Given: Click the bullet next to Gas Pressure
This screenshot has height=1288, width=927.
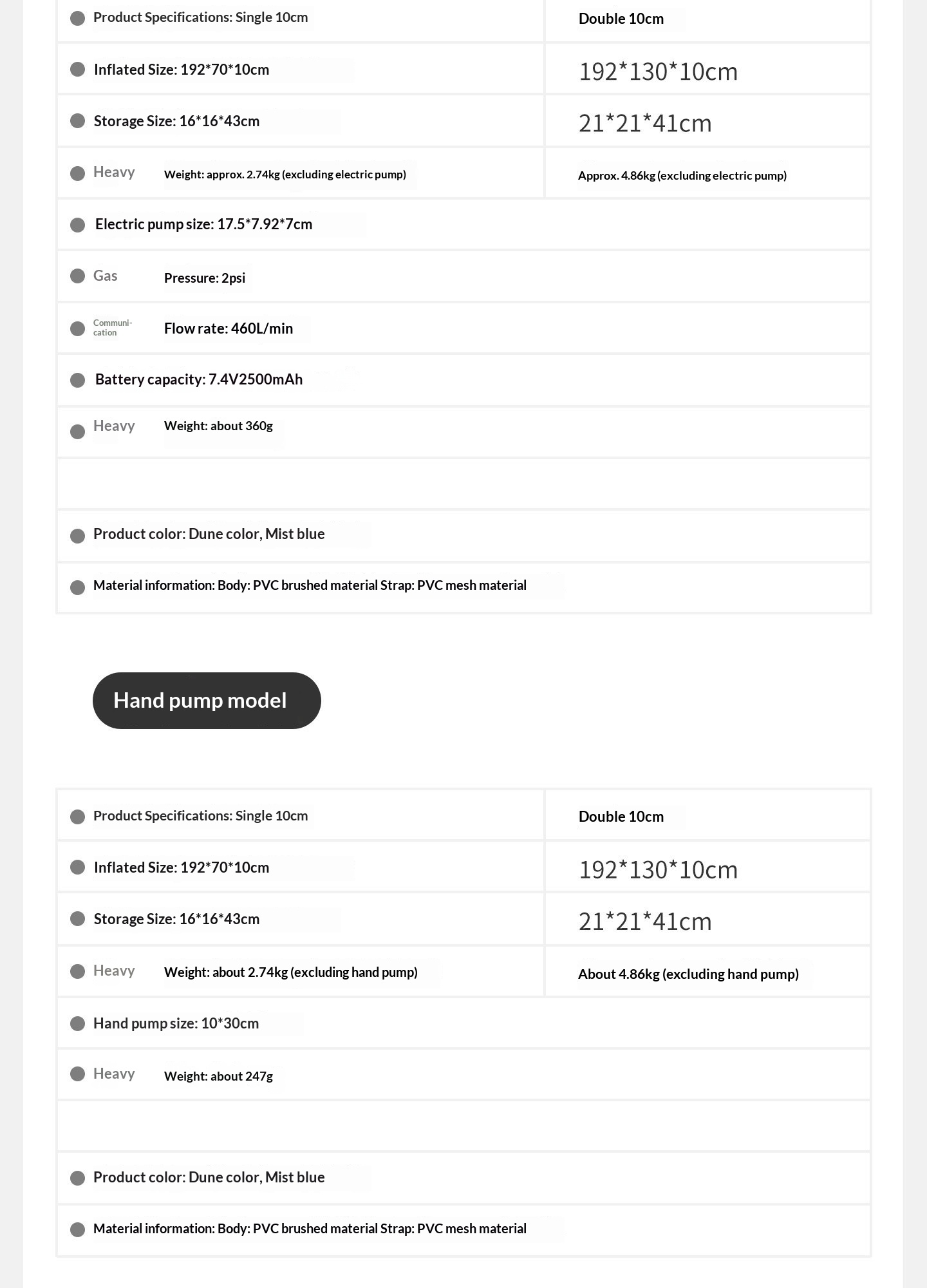Looking at the screenshot, I should click(x=78, y=276).
